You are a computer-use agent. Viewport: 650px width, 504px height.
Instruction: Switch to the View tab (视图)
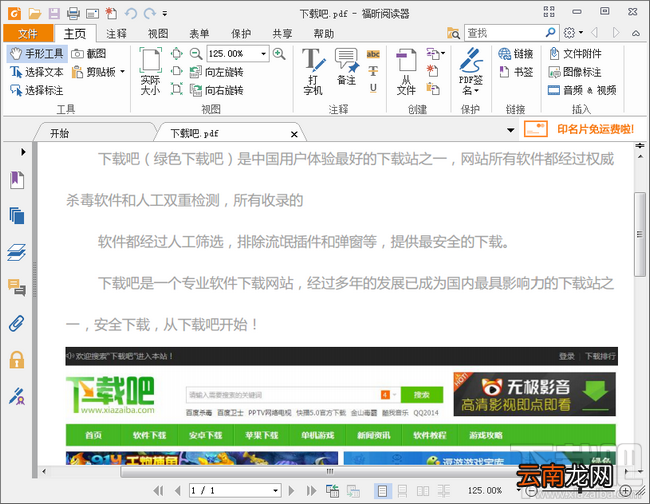pyautogui.click(x=158, y=34)
